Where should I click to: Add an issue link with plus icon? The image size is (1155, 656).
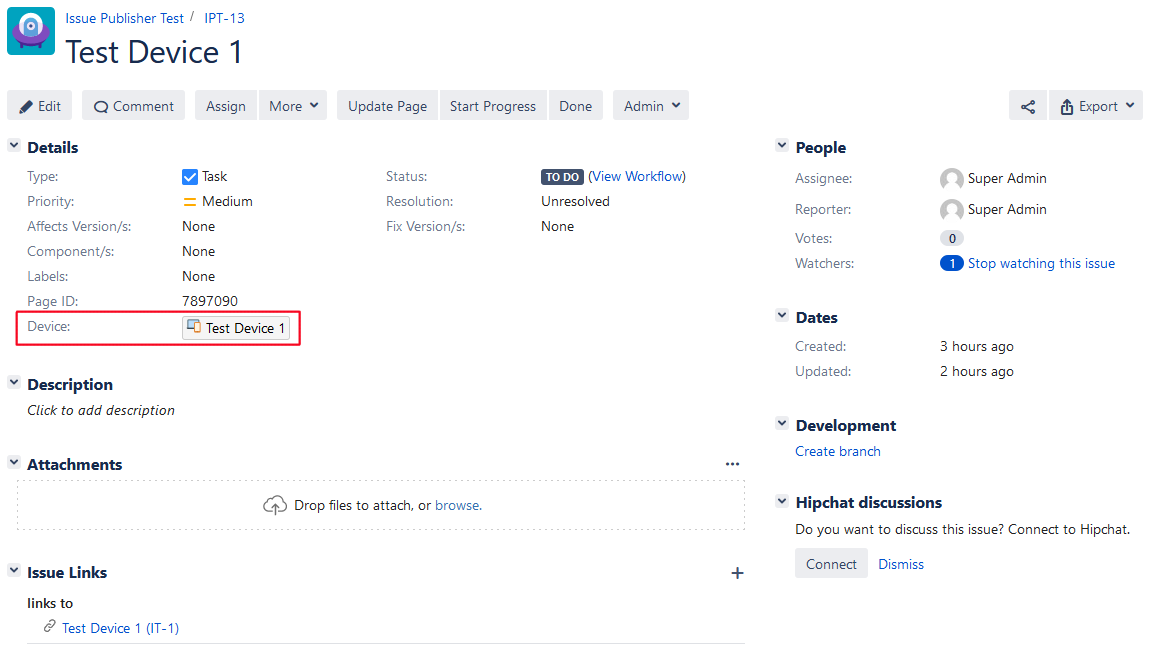[737, 573]
